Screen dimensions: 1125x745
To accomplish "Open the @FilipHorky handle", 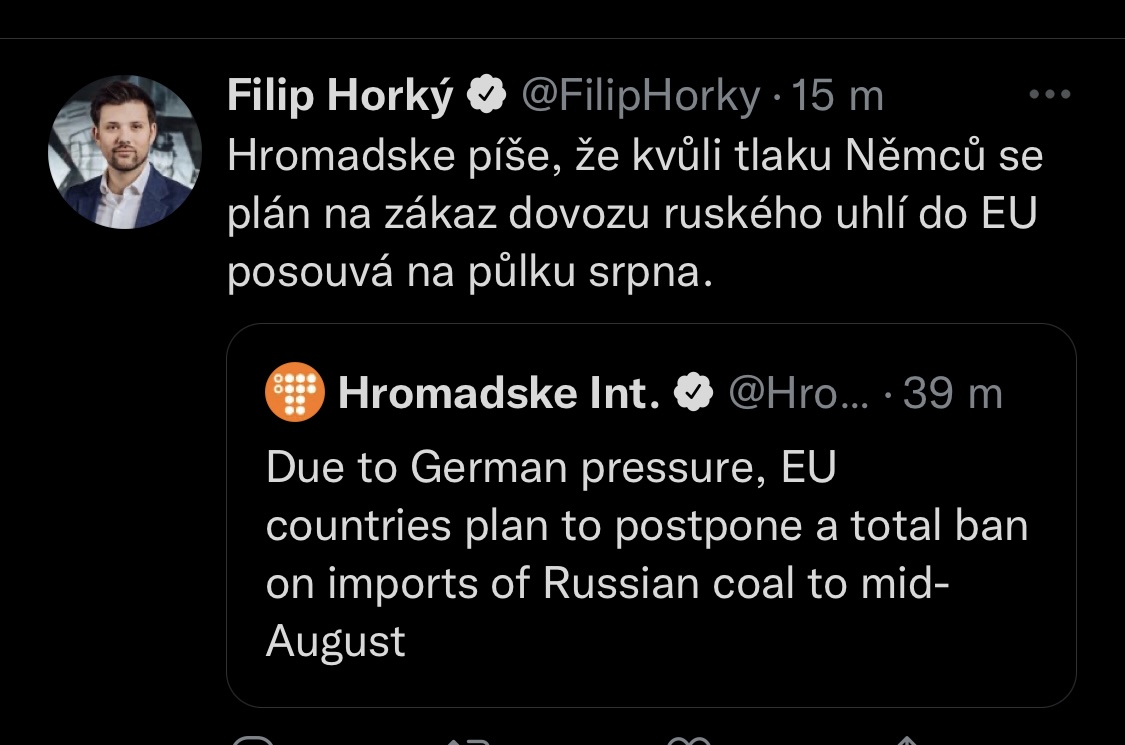I will point(640,97).
